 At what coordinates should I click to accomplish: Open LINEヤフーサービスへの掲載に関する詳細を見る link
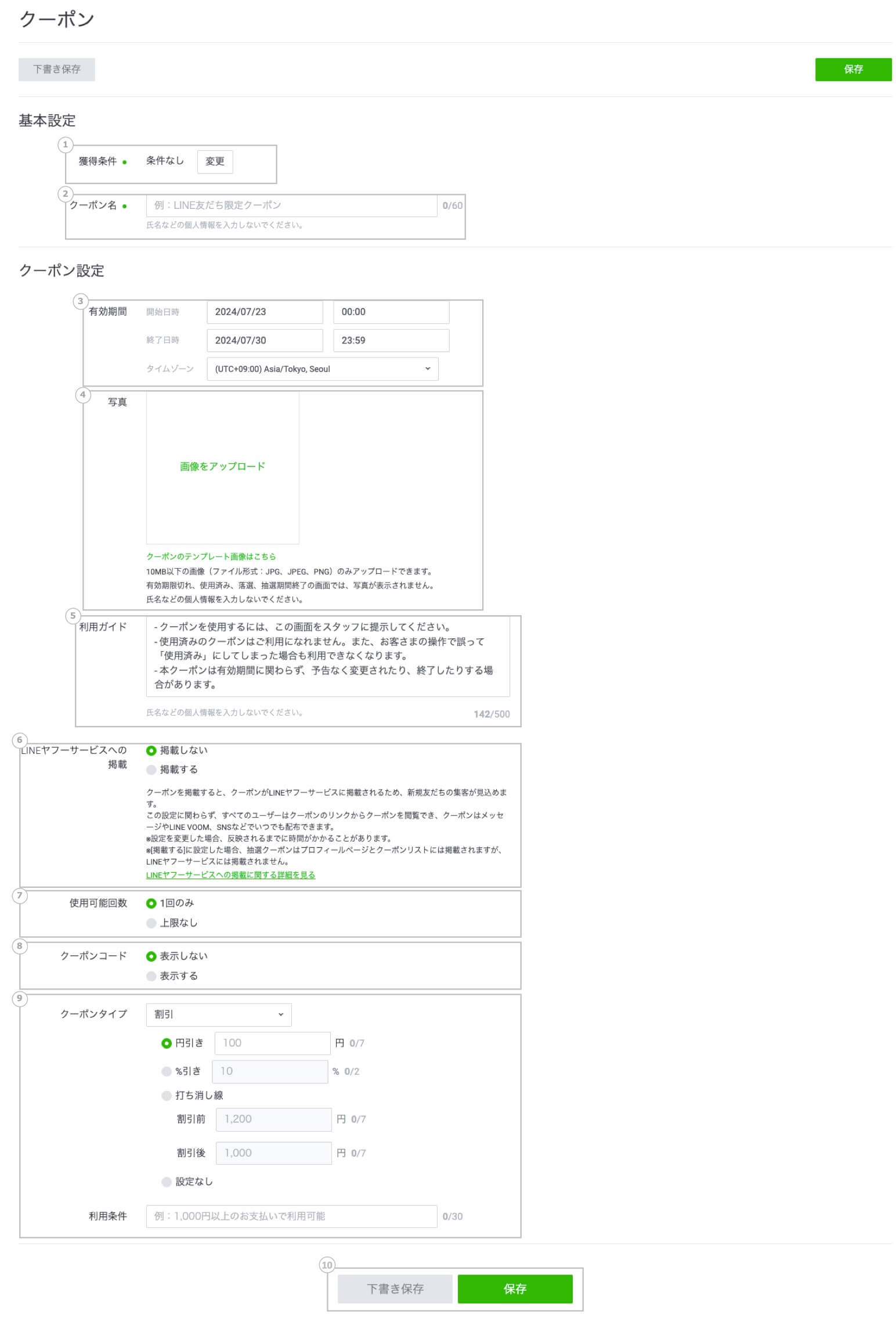[x=230, y=875]
